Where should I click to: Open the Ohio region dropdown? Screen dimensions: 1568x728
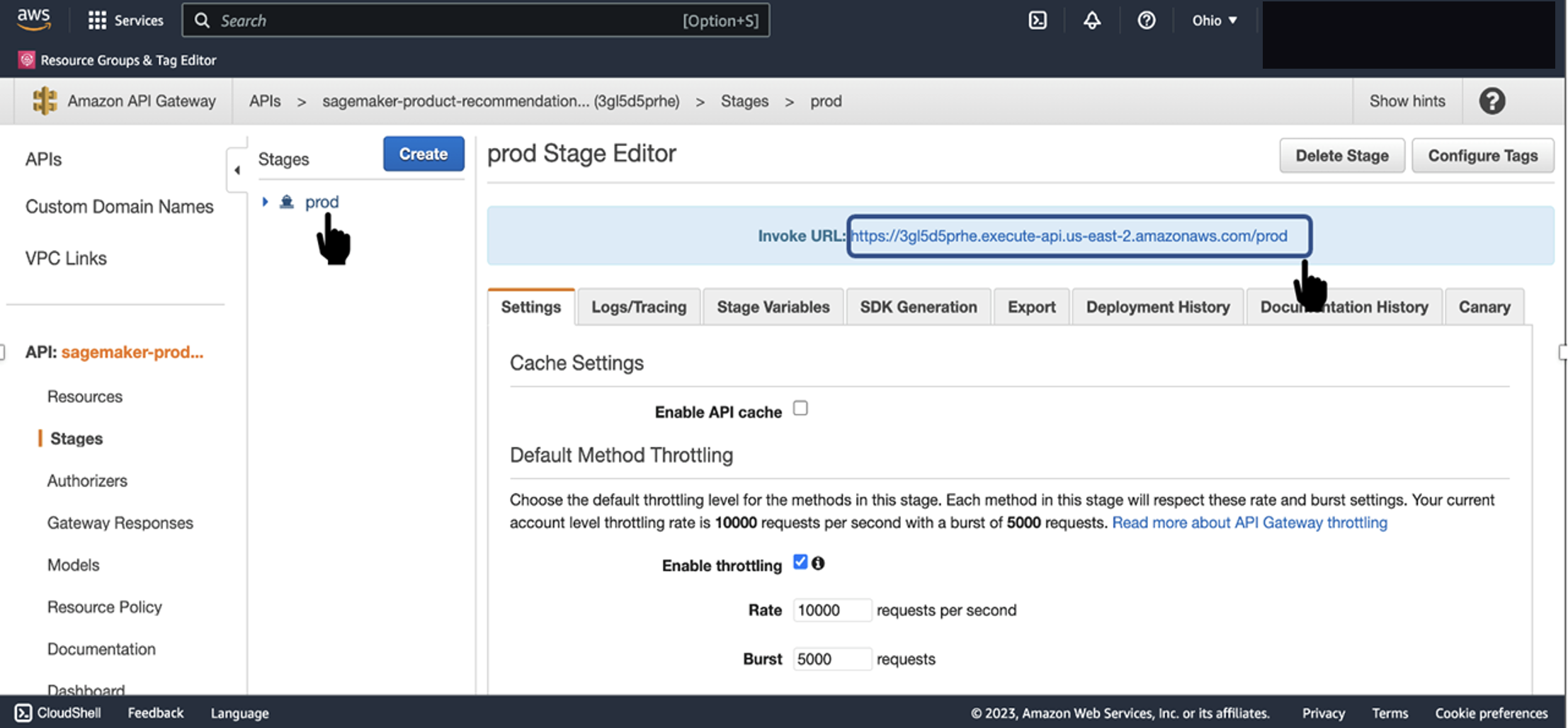1214,21
